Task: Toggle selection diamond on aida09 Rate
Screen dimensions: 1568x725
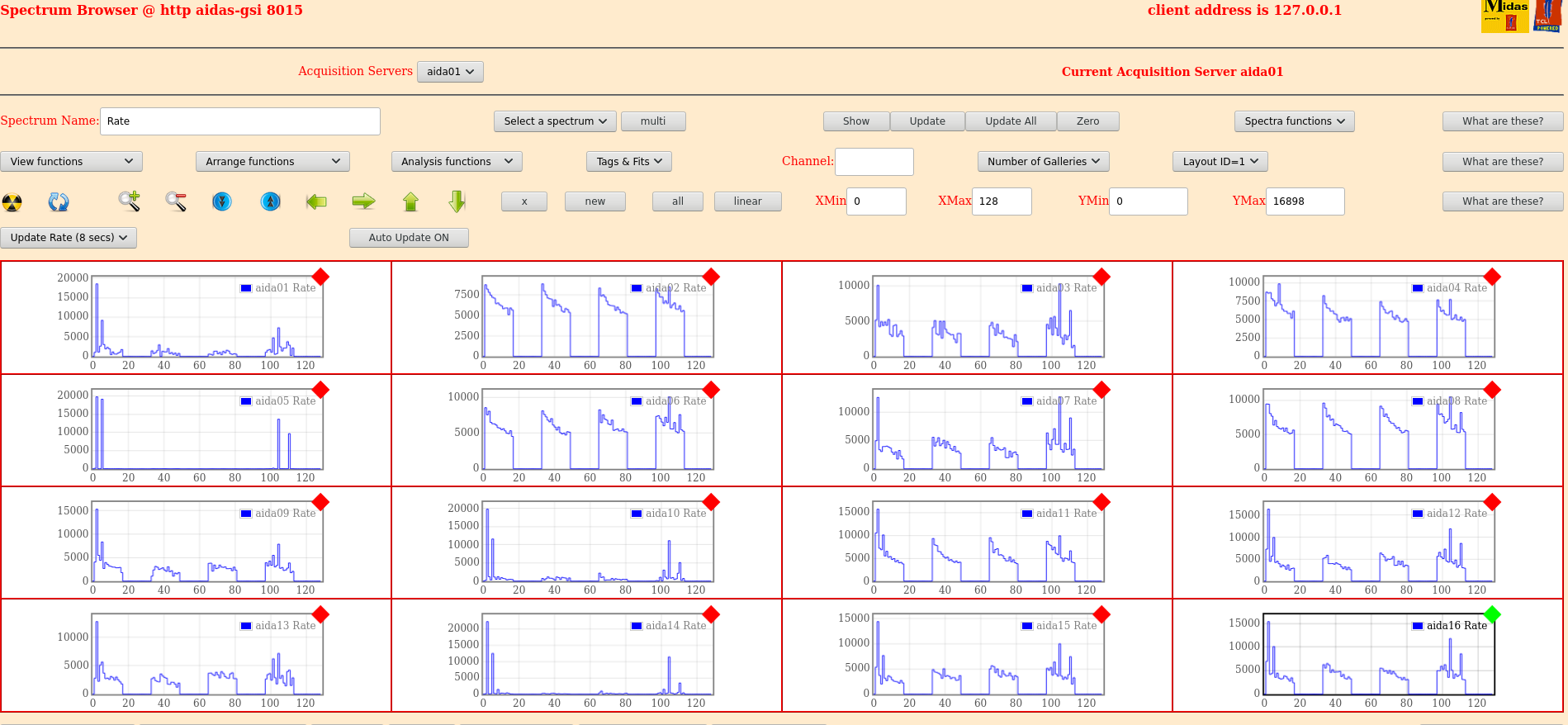Action: (320, 502)
